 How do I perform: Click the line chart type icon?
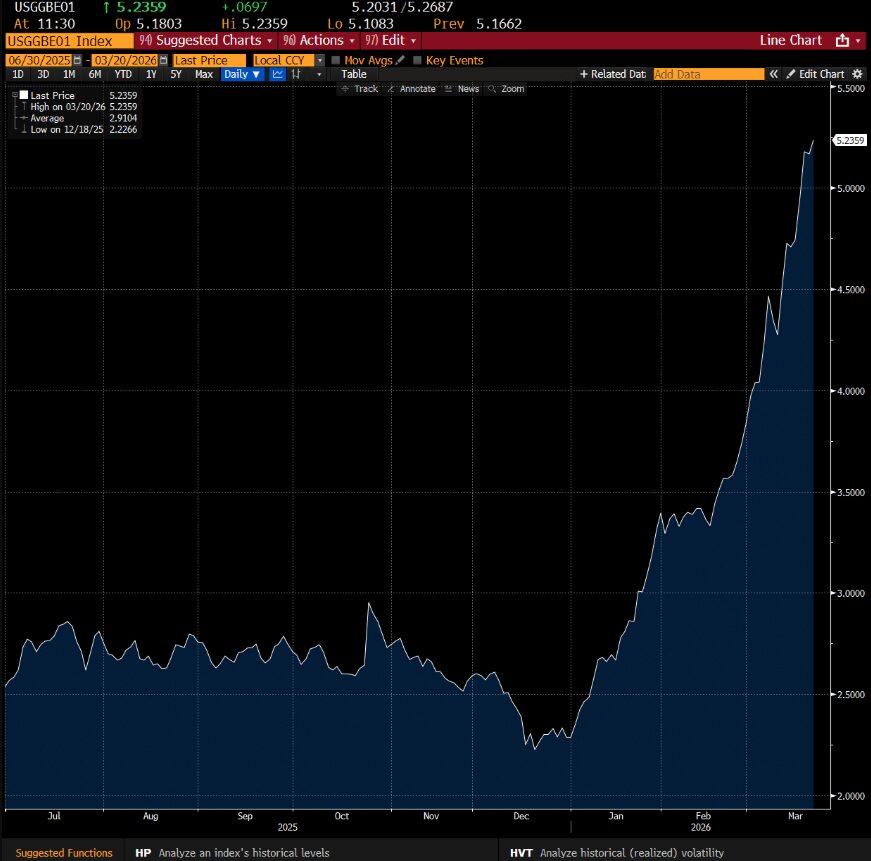pyautogui.click(x=278, y=74)
